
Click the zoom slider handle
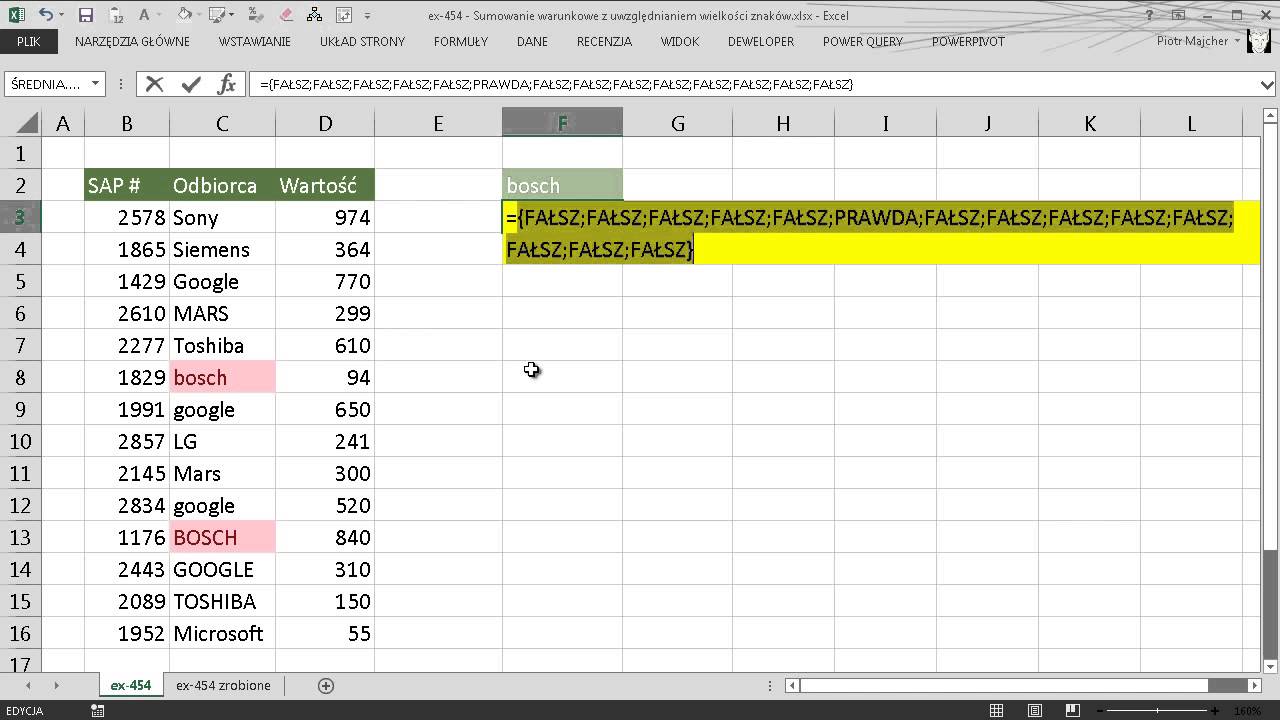[x=1157, y=711]
